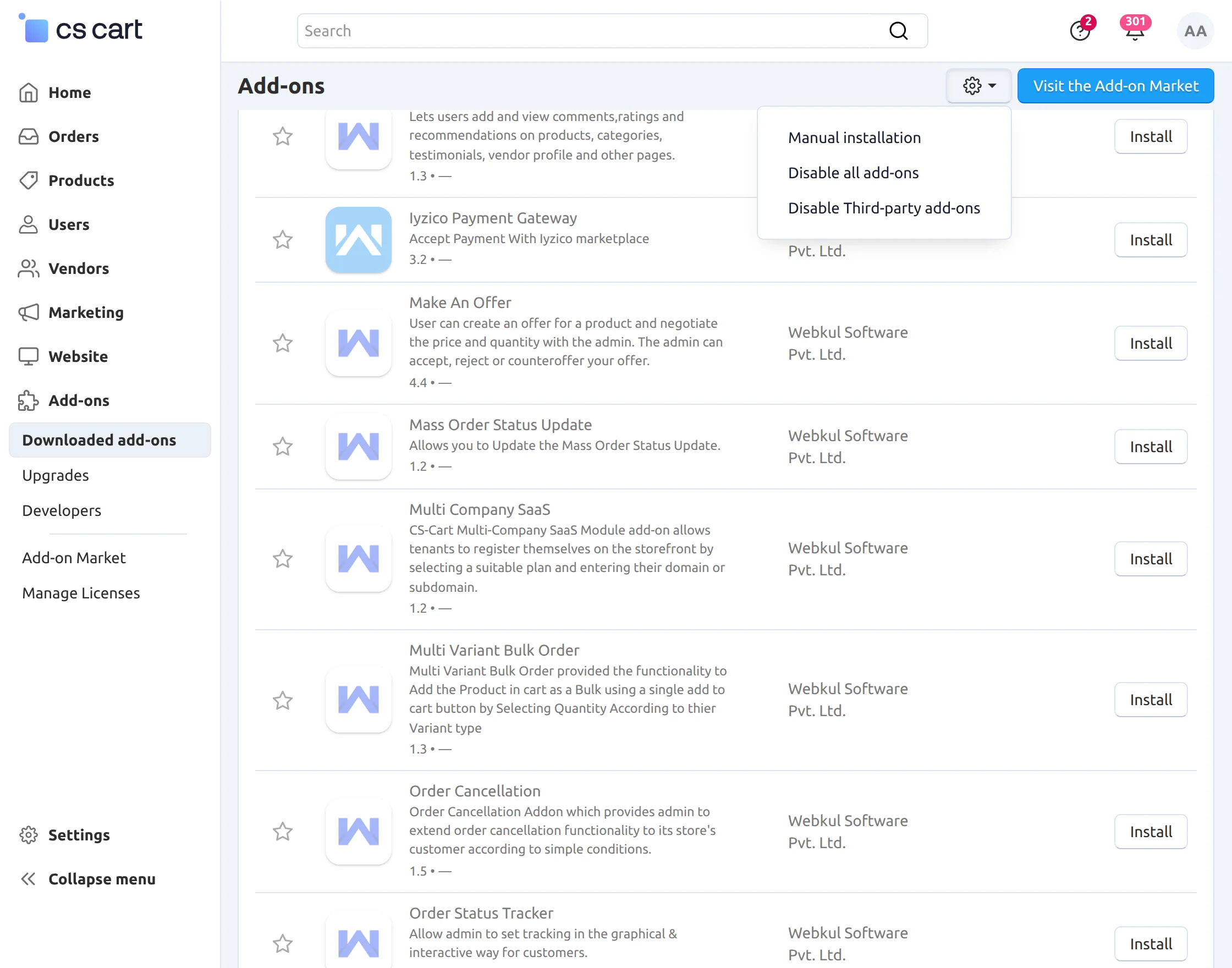Click the Make An Offer add-on logo
The height and width of the screenshot is (968, 1232).
pos(358,343)
